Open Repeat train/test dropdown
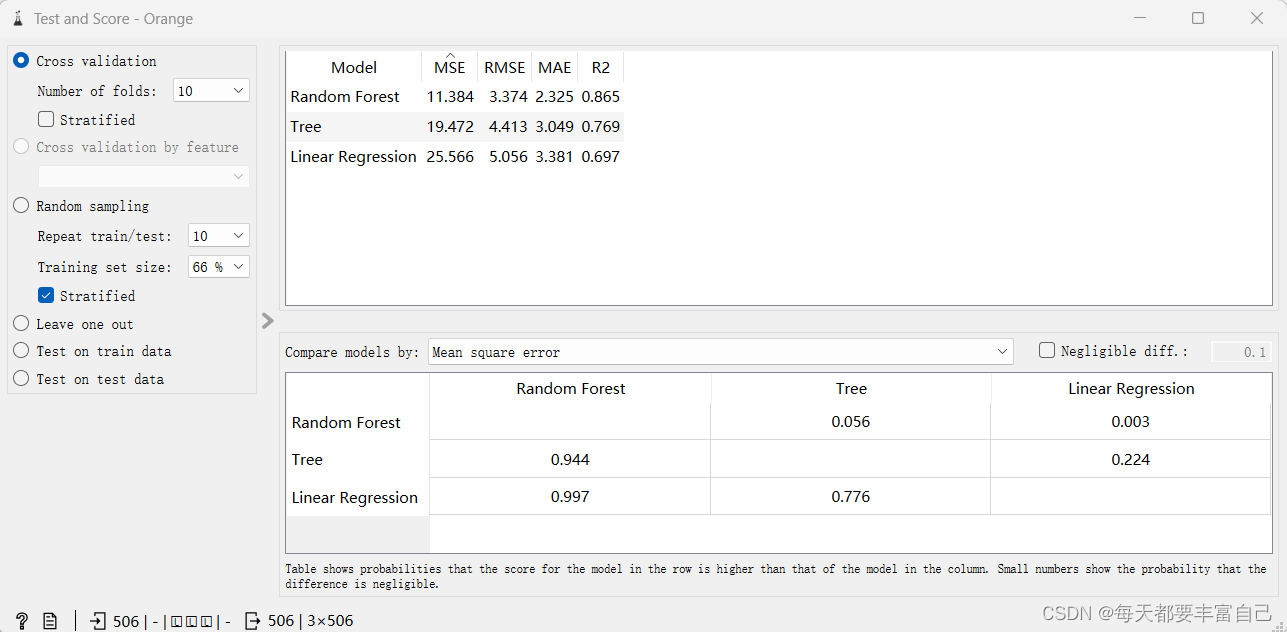Screen dimensions: 1287x632 coord(219,236)
